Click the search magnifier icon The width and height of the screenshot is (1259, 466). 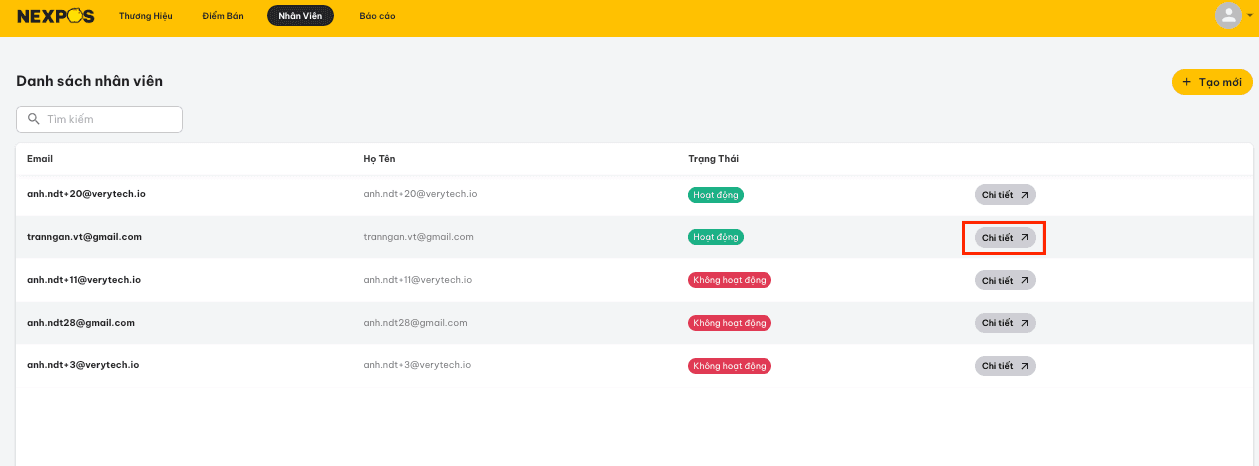[x=34, y=119]
